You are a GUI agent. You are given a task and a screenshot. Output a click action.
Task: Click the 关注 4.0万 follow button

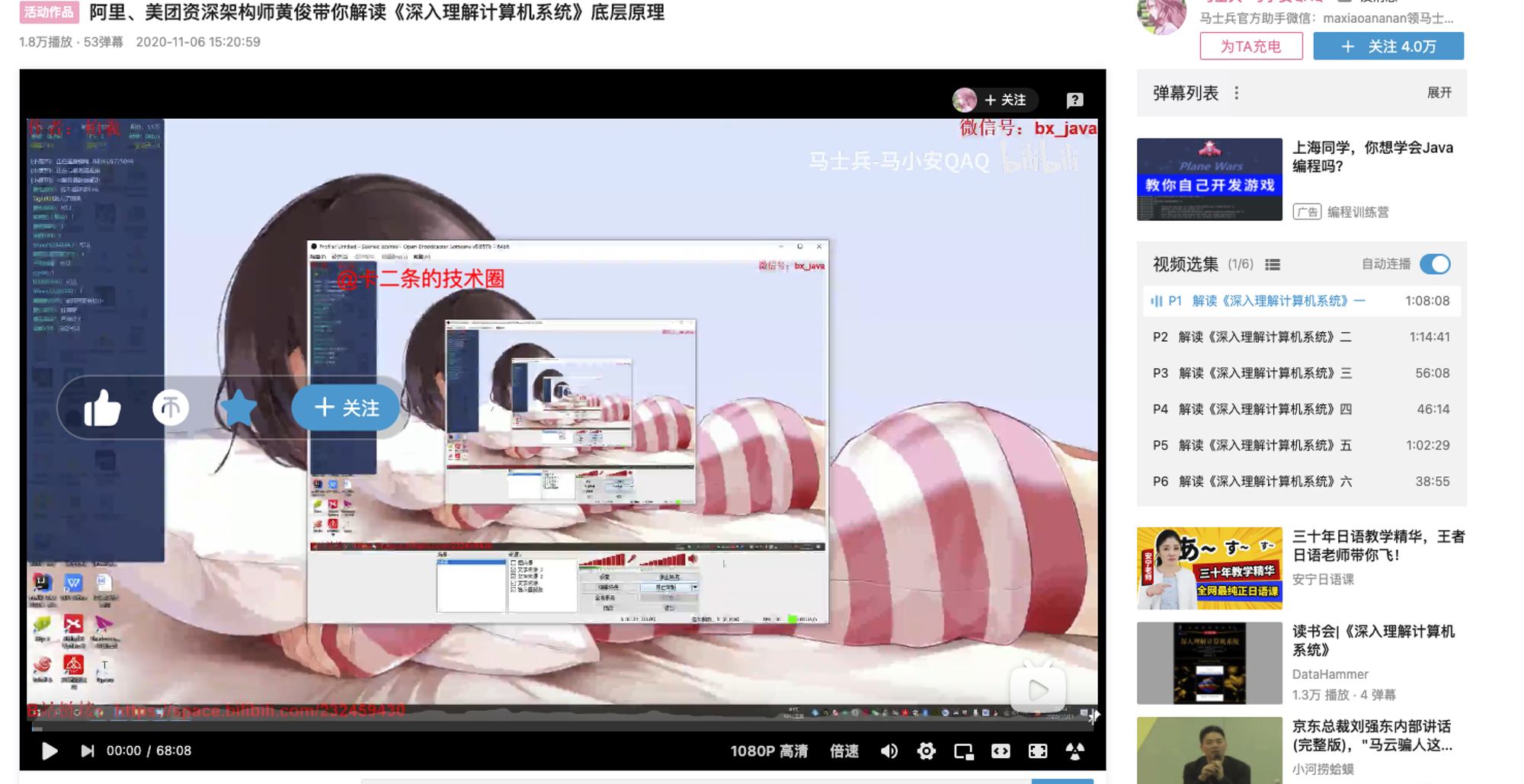tap(1388, 46)
